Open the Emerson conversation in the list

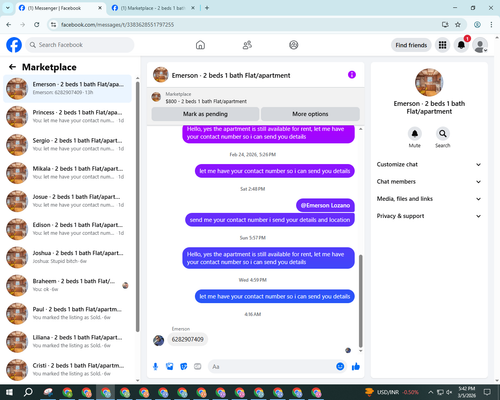pos(67,88)
